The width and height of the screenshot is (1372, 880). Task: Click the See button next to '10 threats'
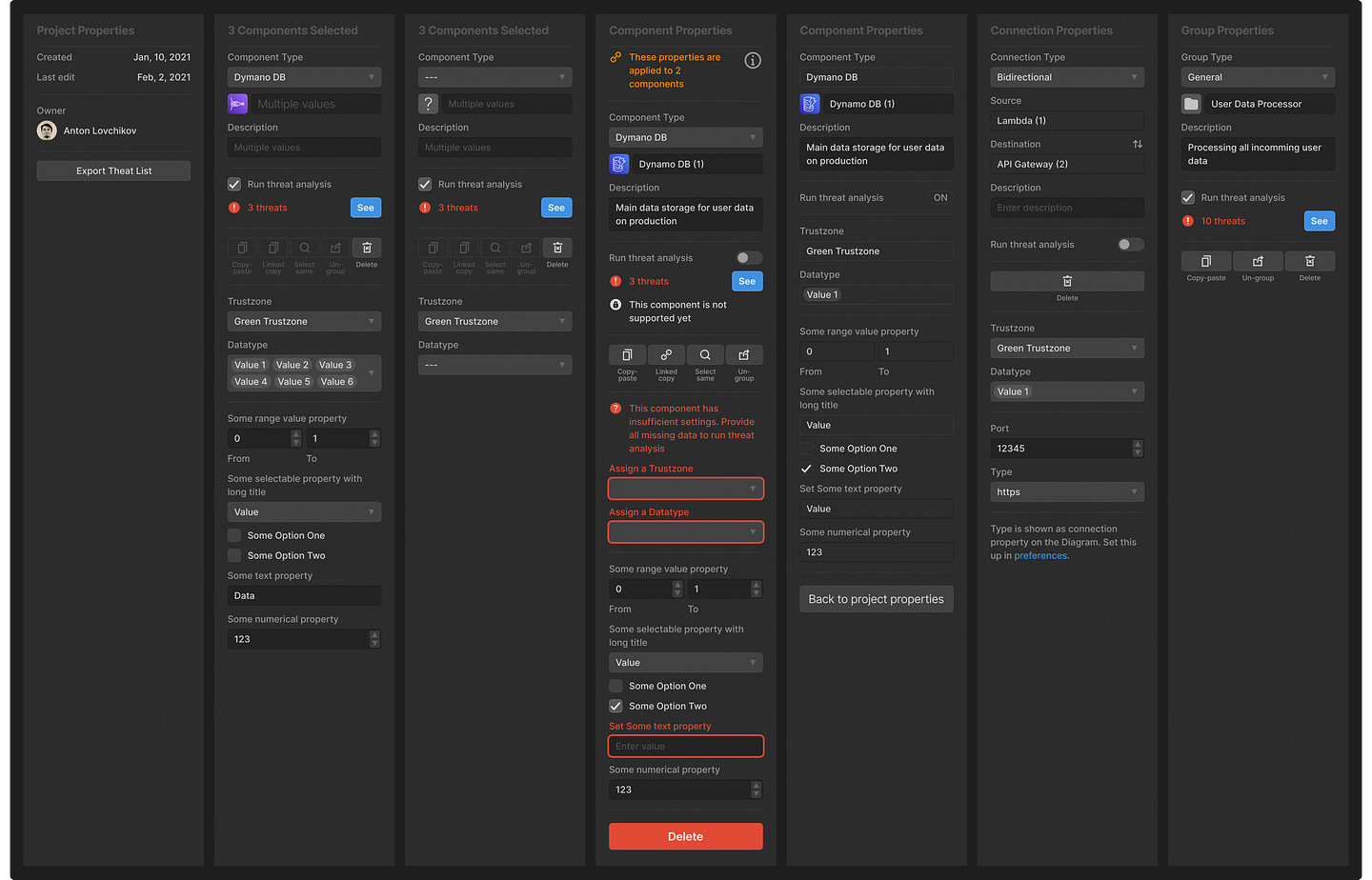coord(1320,221)
